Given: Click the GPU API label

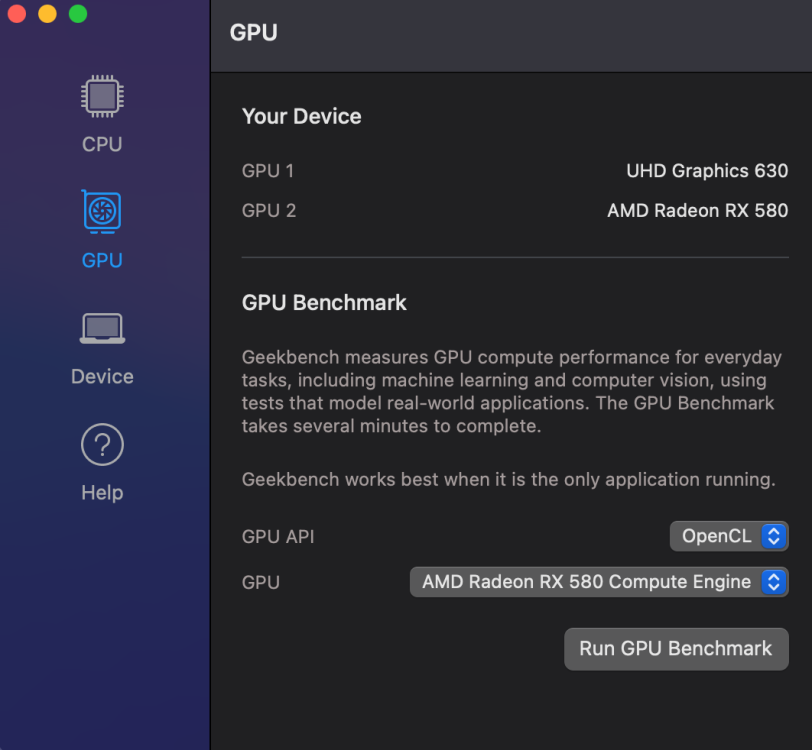Looking at the screenshot, I should (x=278, y=537).
